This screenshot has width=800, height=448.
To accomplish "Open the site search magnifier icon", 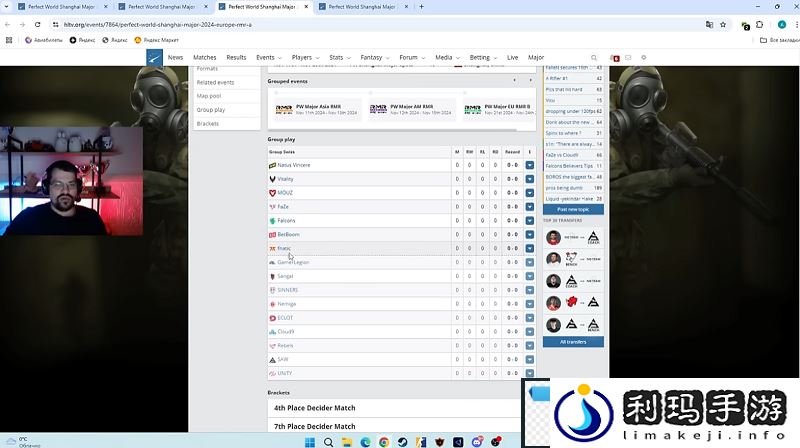I will 594,58.
